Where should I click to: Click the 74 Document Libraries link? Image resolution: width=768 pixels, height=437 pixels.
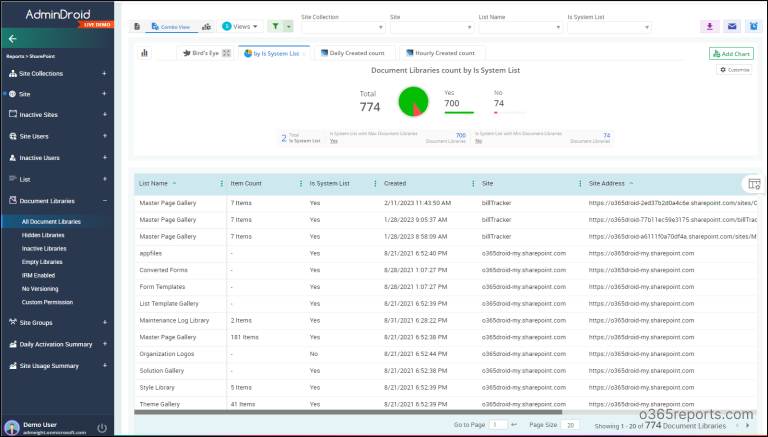[606, 135]
